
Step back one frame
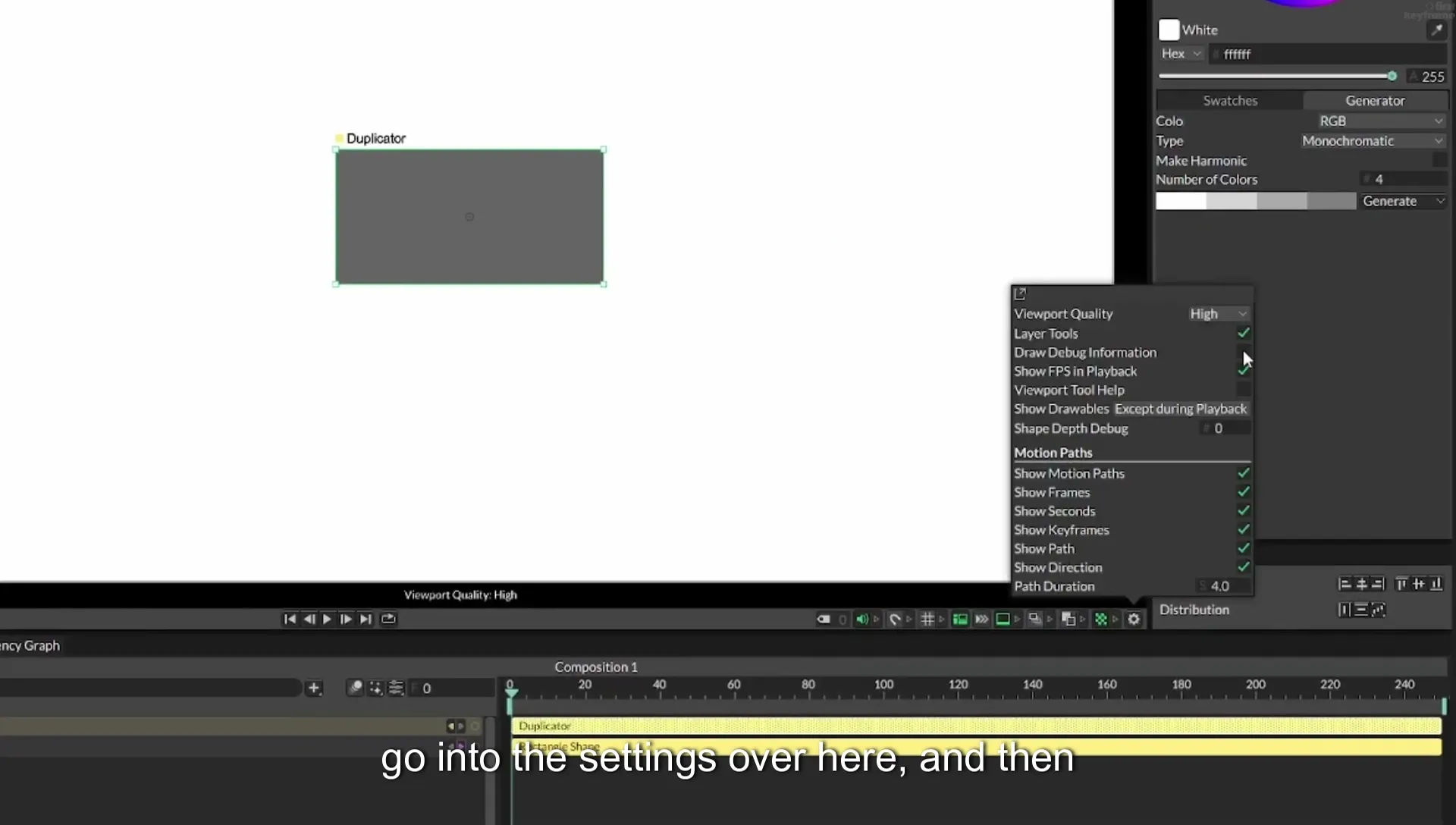tap(309, 620)
